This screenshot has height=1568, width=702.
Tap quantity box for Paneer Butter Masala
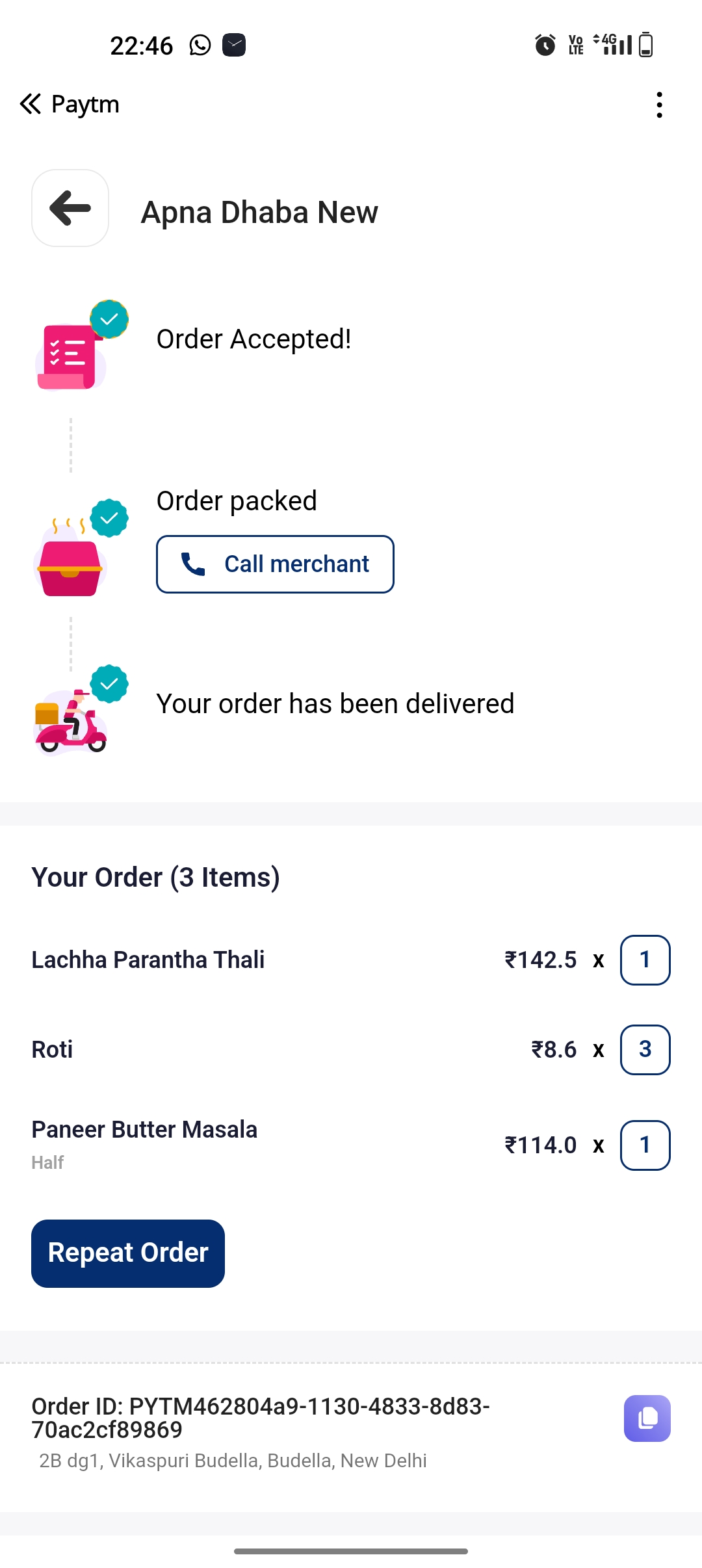coord(645,1145)
